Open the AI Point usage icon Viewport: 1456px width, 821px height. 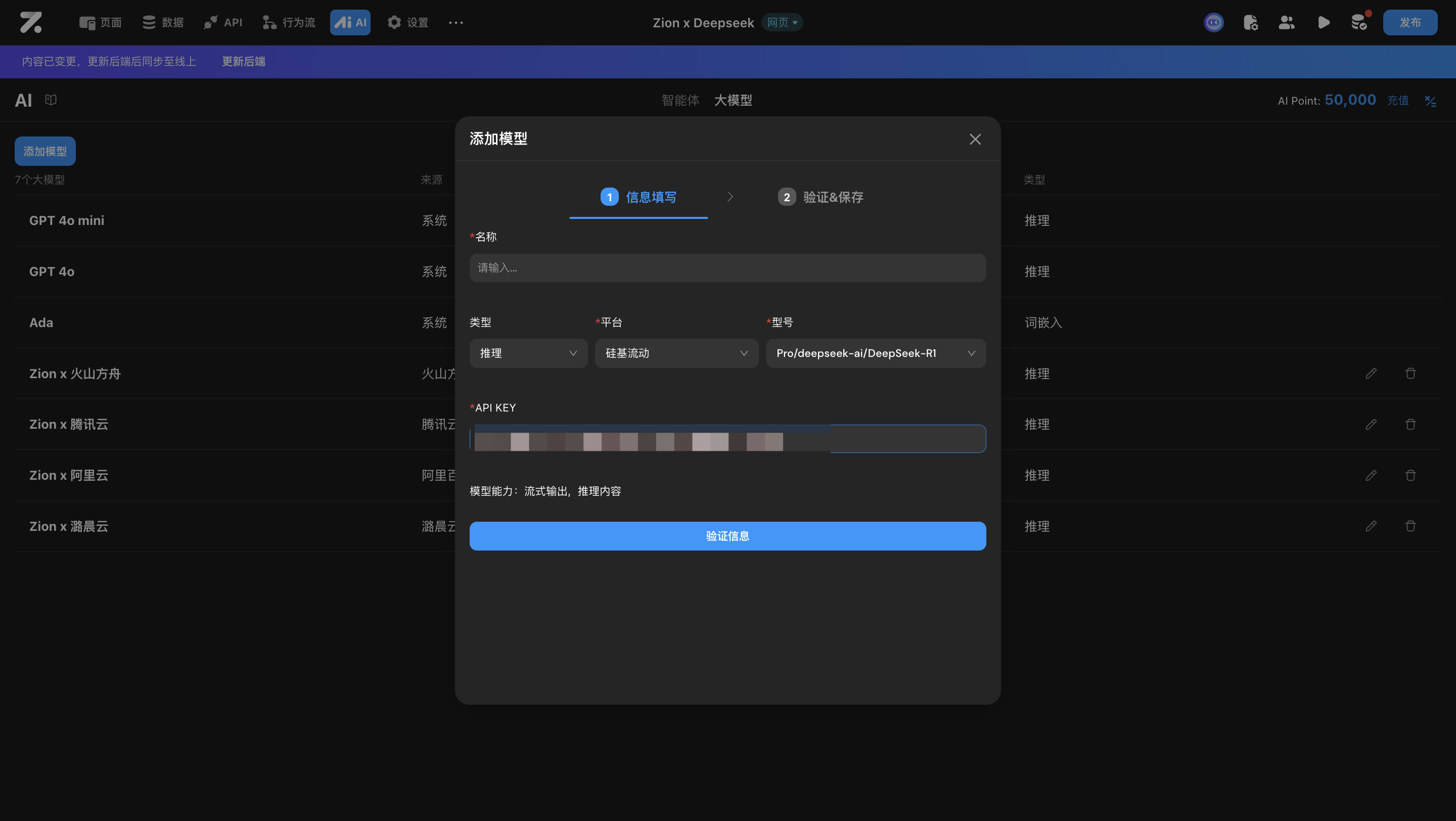1430,101
